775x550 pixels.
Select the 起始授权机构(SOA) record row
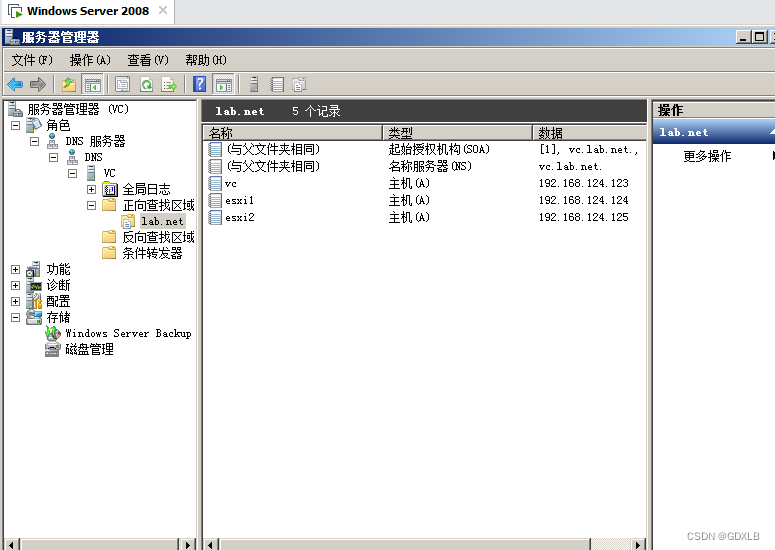click(x=427, y=149)
